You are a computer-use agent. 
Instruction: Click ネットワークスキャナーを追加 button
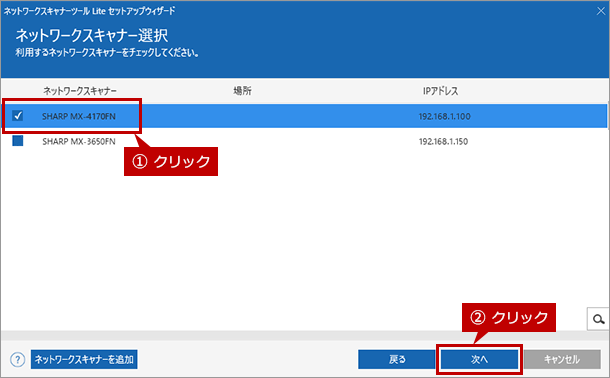[x=84, y=359]
